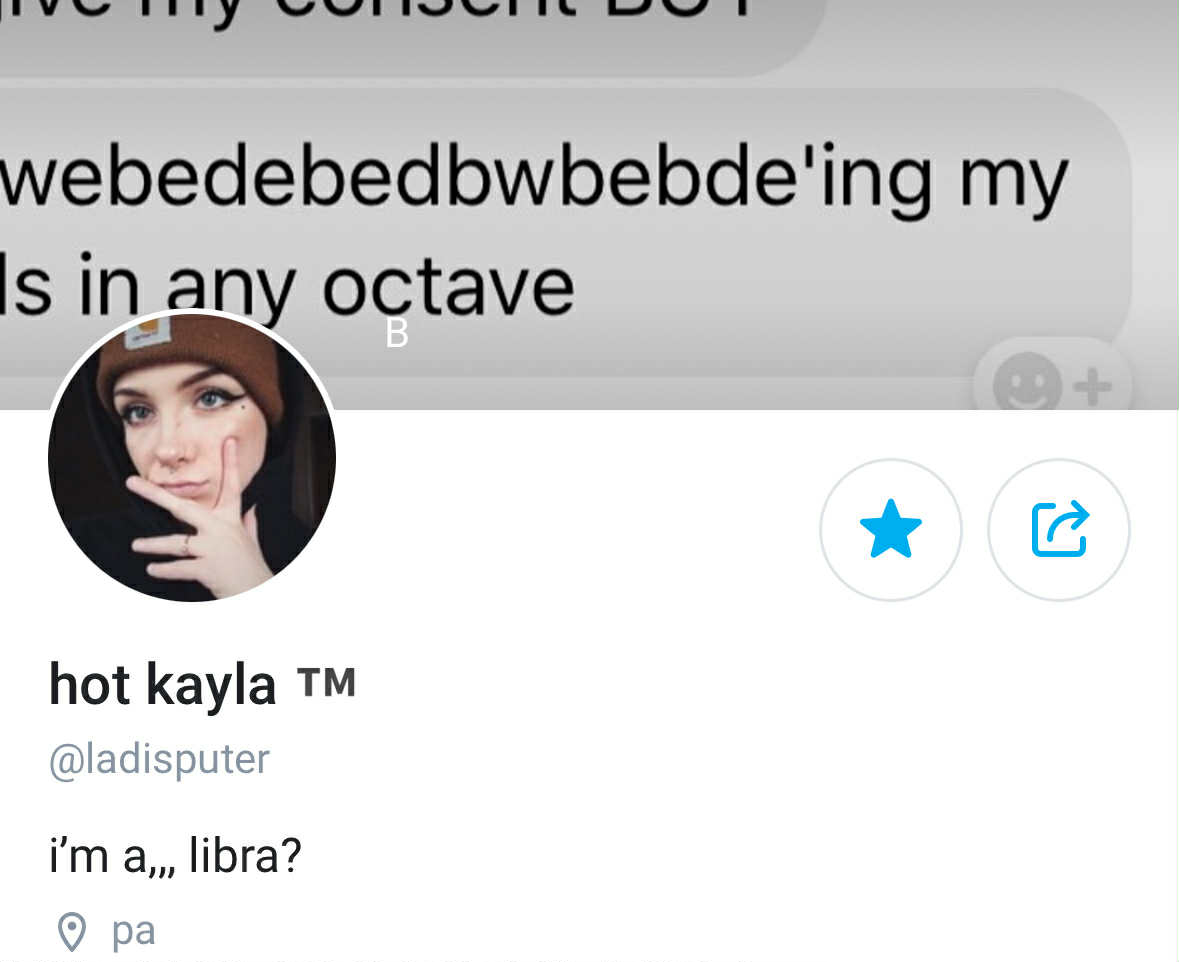Select the location text pa
1179x962 pixels.
133,933
